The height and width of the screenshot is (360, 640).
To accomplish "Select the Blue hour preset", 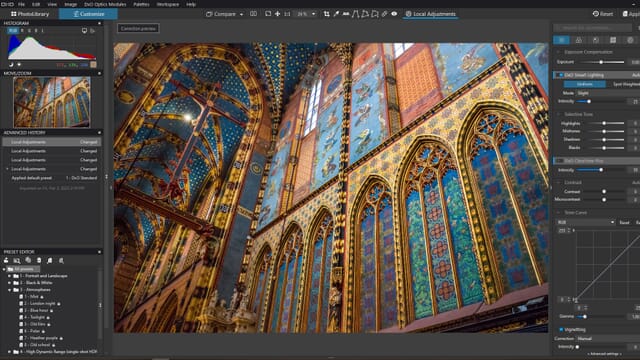I will point(36,311).
